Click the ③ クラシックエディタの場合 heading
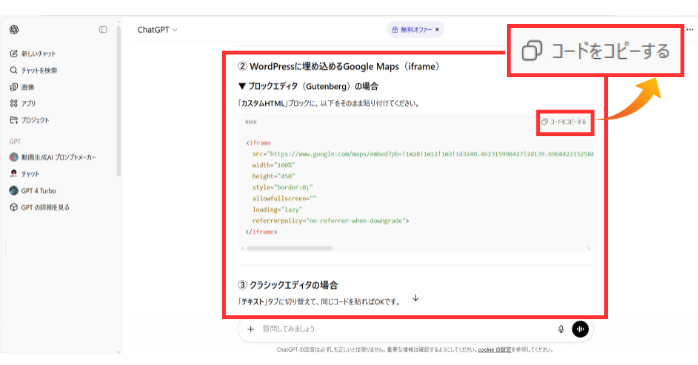The height and width of the screenshot is (365, 698). (288, 285)
